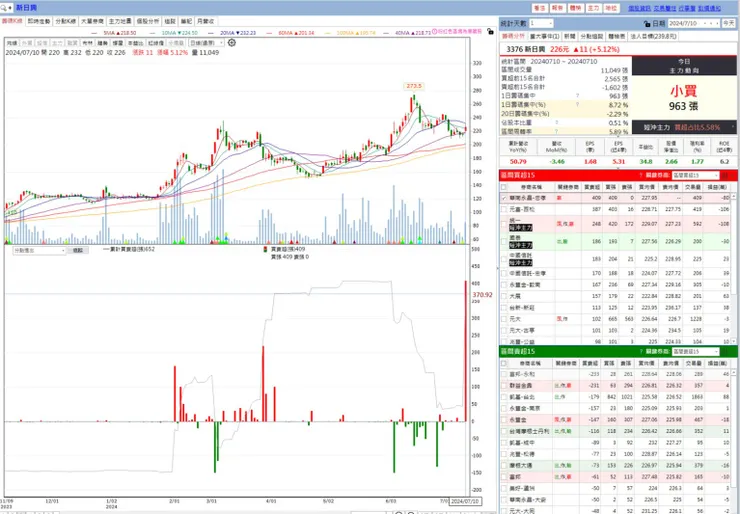The height and width of the screenshot is (514, 740).
Task: Switch to the 個股分析 tab
Action: 148,21
